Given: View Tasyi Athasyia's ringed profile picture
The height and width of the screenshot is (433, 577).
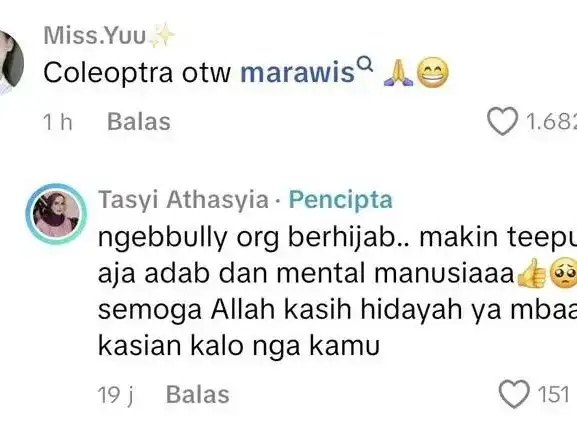Looking at the screenshot, I should tap(56, 214).
